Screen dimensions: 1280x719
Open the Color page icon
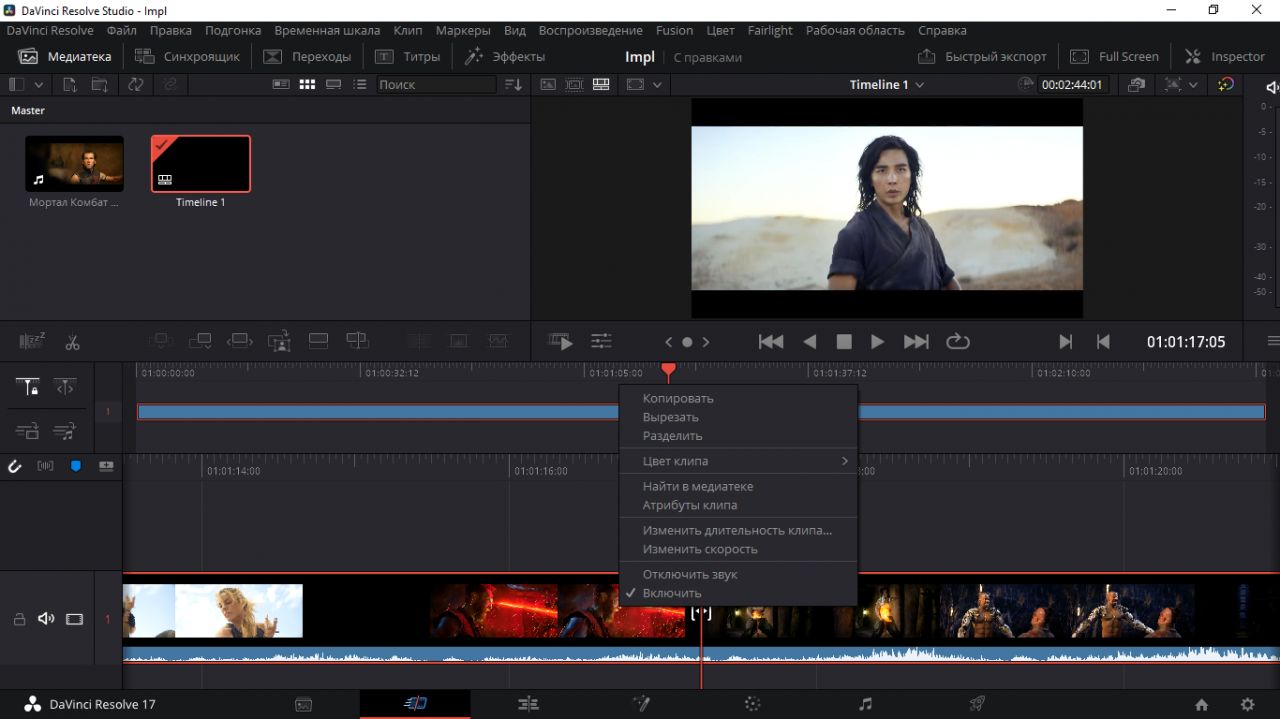[x=753, y=704]
